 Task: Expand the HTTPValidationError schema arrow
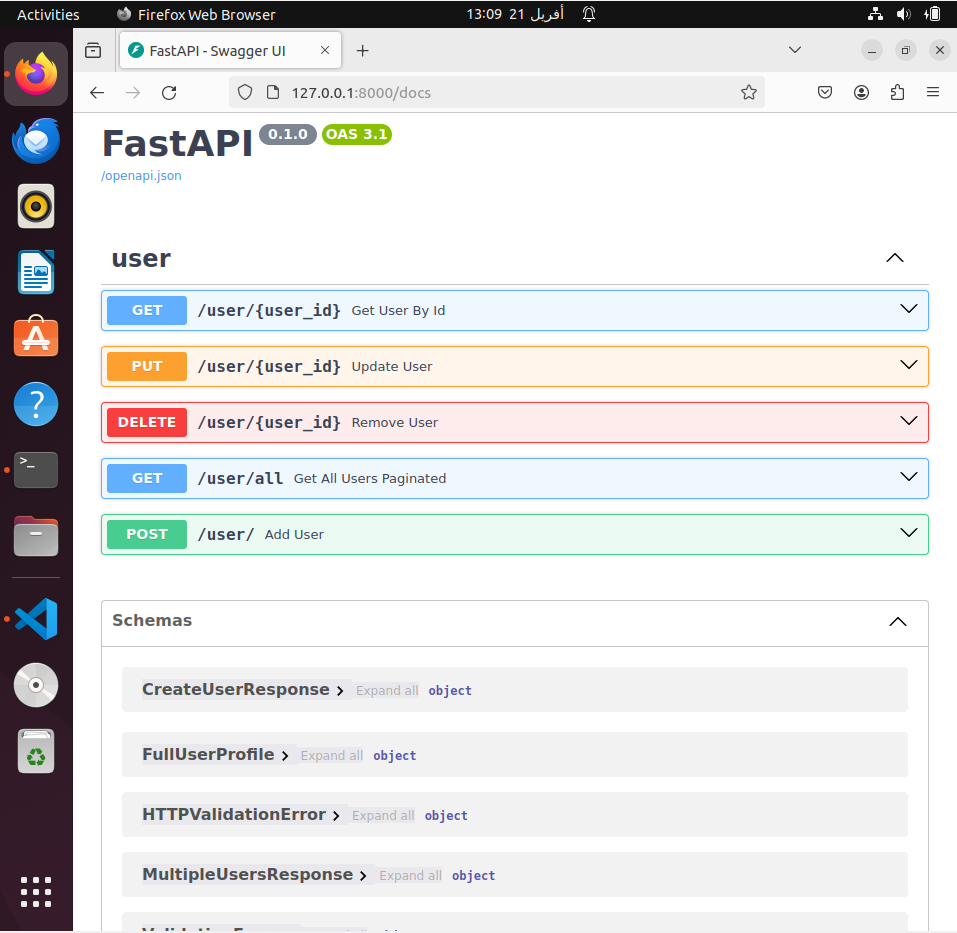pyautogui.click(x=336, y=816)
